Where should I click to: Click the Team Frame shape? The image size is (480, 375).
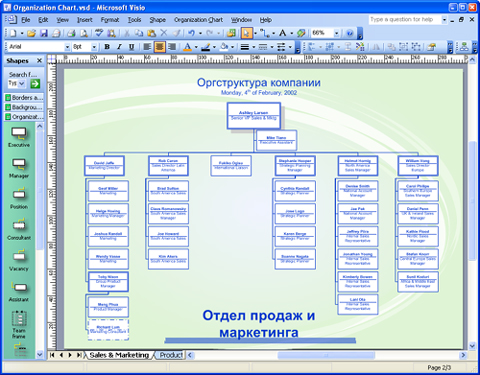(x=19, y=324)
